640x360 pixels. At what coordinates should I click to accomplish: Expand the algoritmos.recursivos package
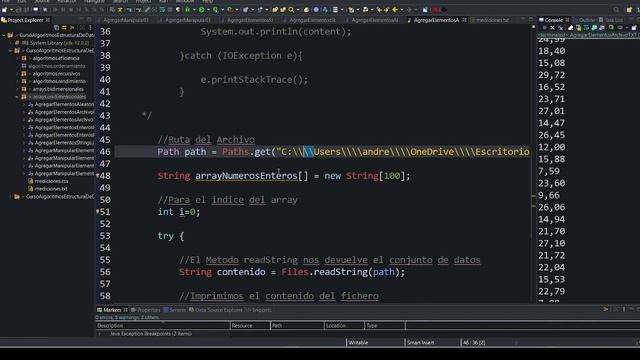tap(18, 74)
